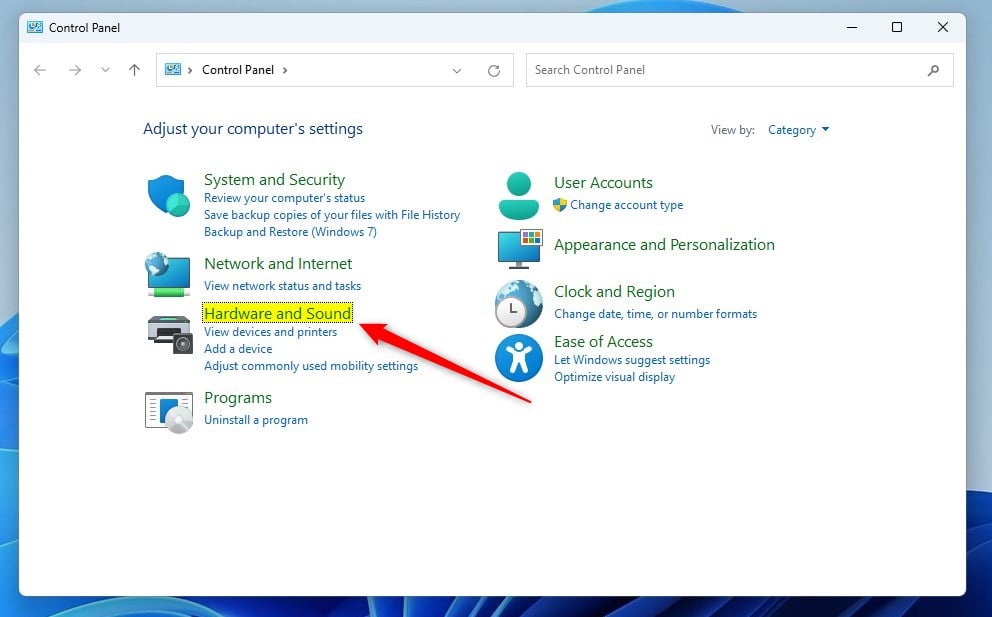This screenshot has width=992, height=617.
Task: Click Let Windows suggest settings
Action: click(x=632, y=360)
